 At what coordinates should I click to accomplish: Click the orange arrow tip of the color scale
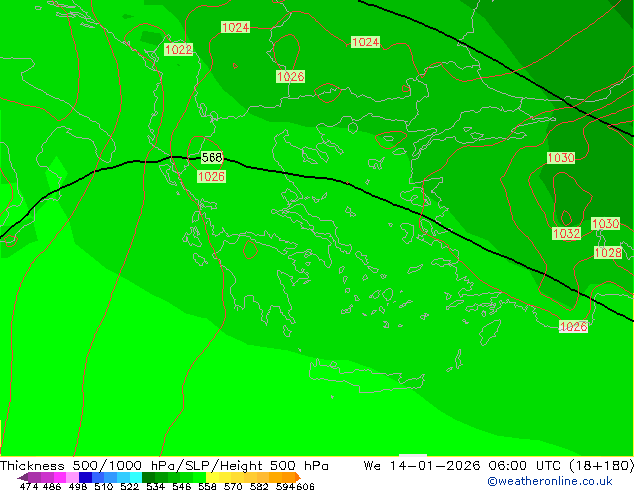pos(298,477)
